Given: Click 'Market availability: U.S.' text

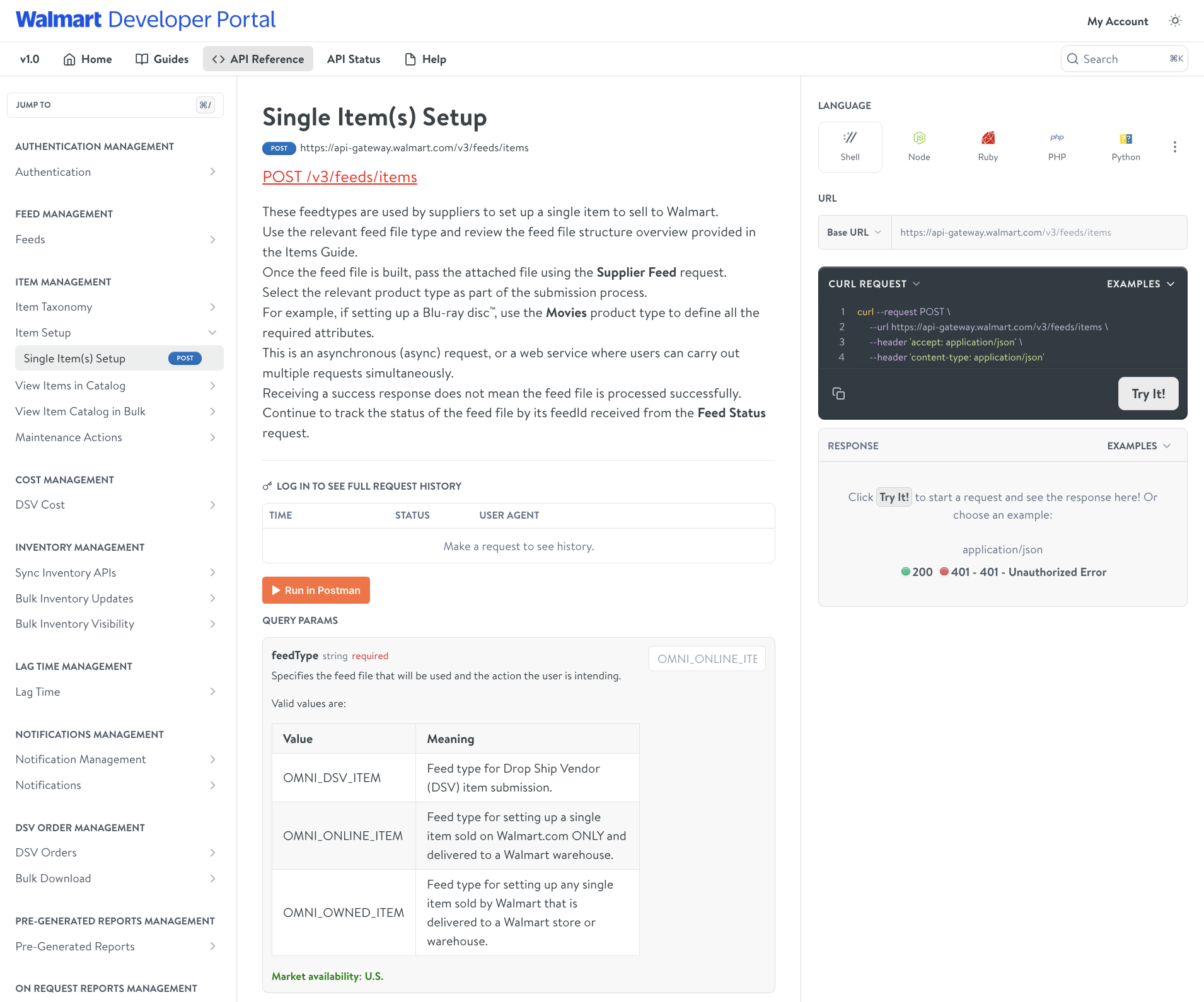Looking at the screenshot, I should [x=327, y=976].
